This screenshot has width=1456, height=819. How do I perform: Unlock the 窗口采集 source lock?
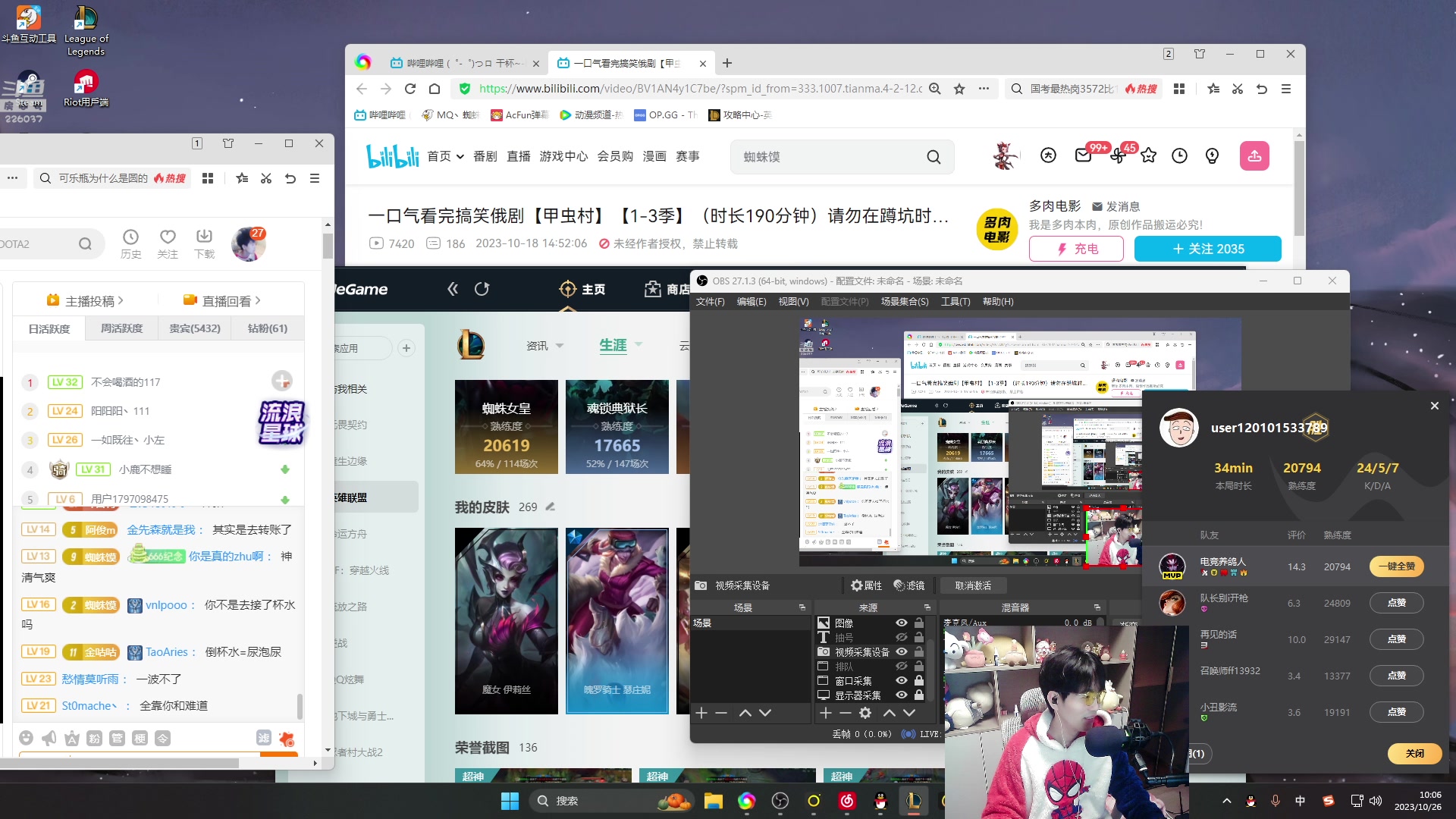click(919, 680)
